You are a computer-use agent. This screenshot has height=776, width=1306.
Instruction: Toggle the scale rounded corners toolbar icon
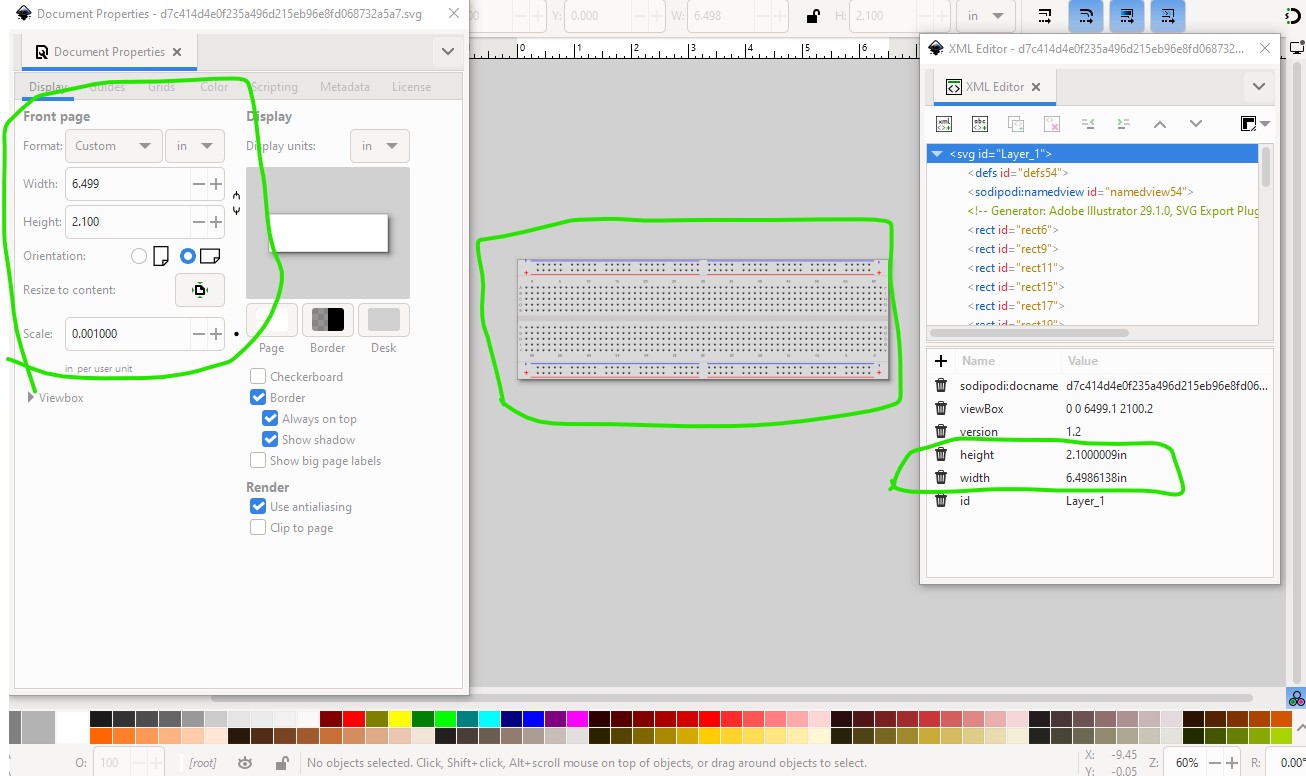tap(1086, 15)
